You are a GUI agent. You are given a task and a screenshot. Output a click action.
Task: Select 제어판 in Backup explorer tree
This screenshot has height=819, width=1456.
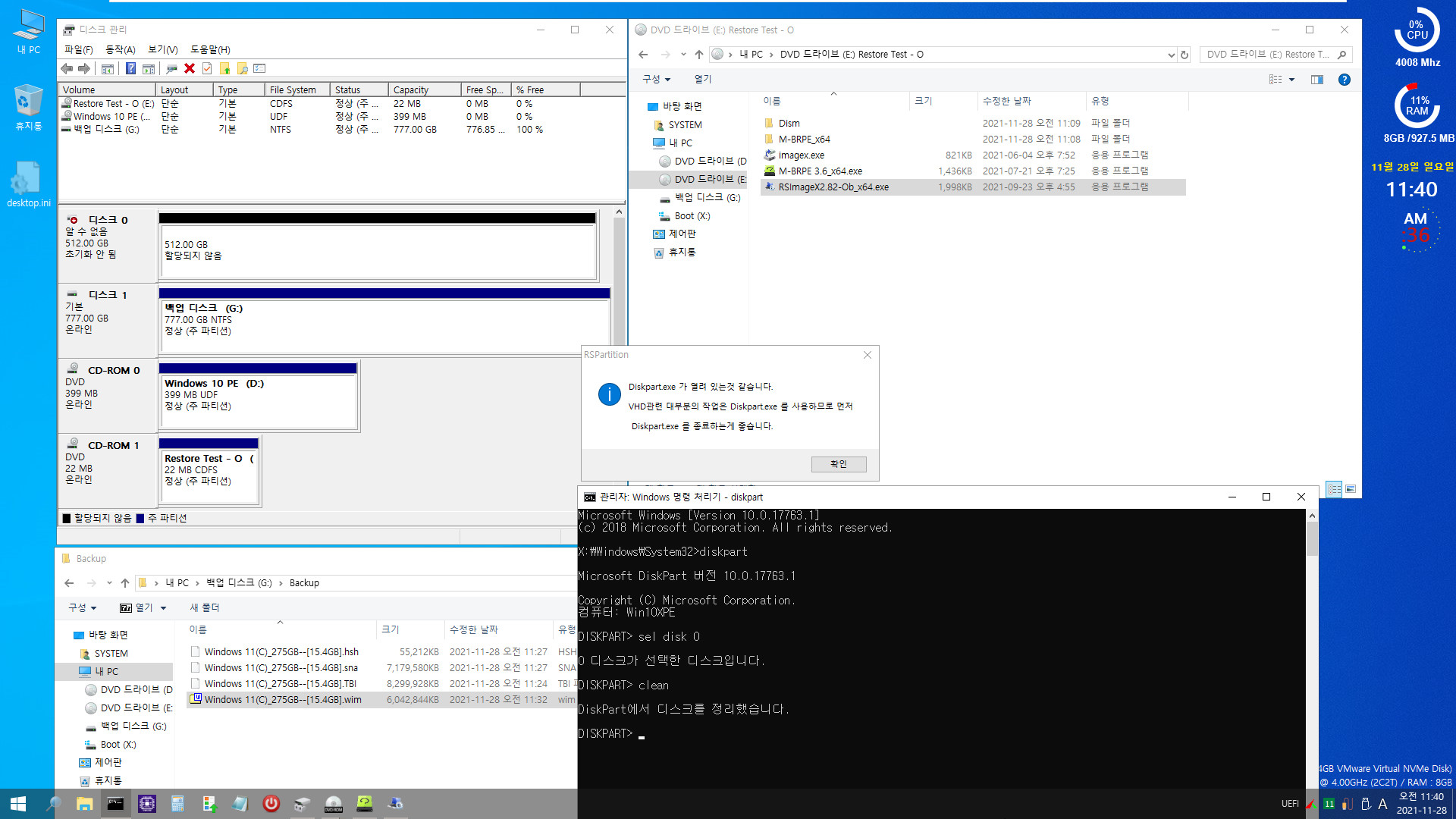pos(108,763)
